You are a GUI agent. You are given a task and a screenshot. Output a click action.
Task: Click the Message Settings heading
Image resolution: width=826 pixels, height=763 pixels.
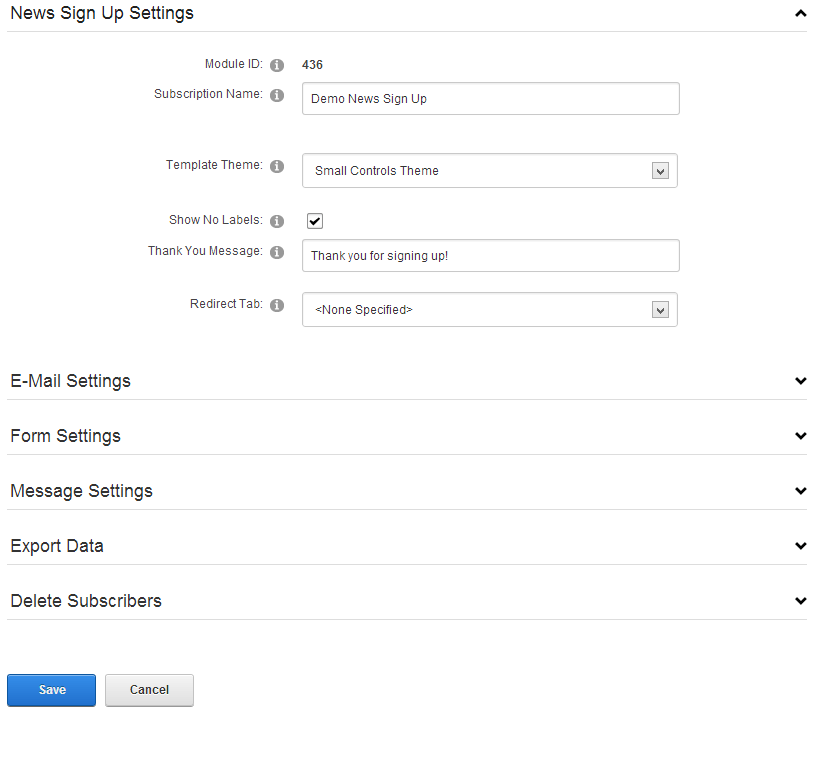82,491
